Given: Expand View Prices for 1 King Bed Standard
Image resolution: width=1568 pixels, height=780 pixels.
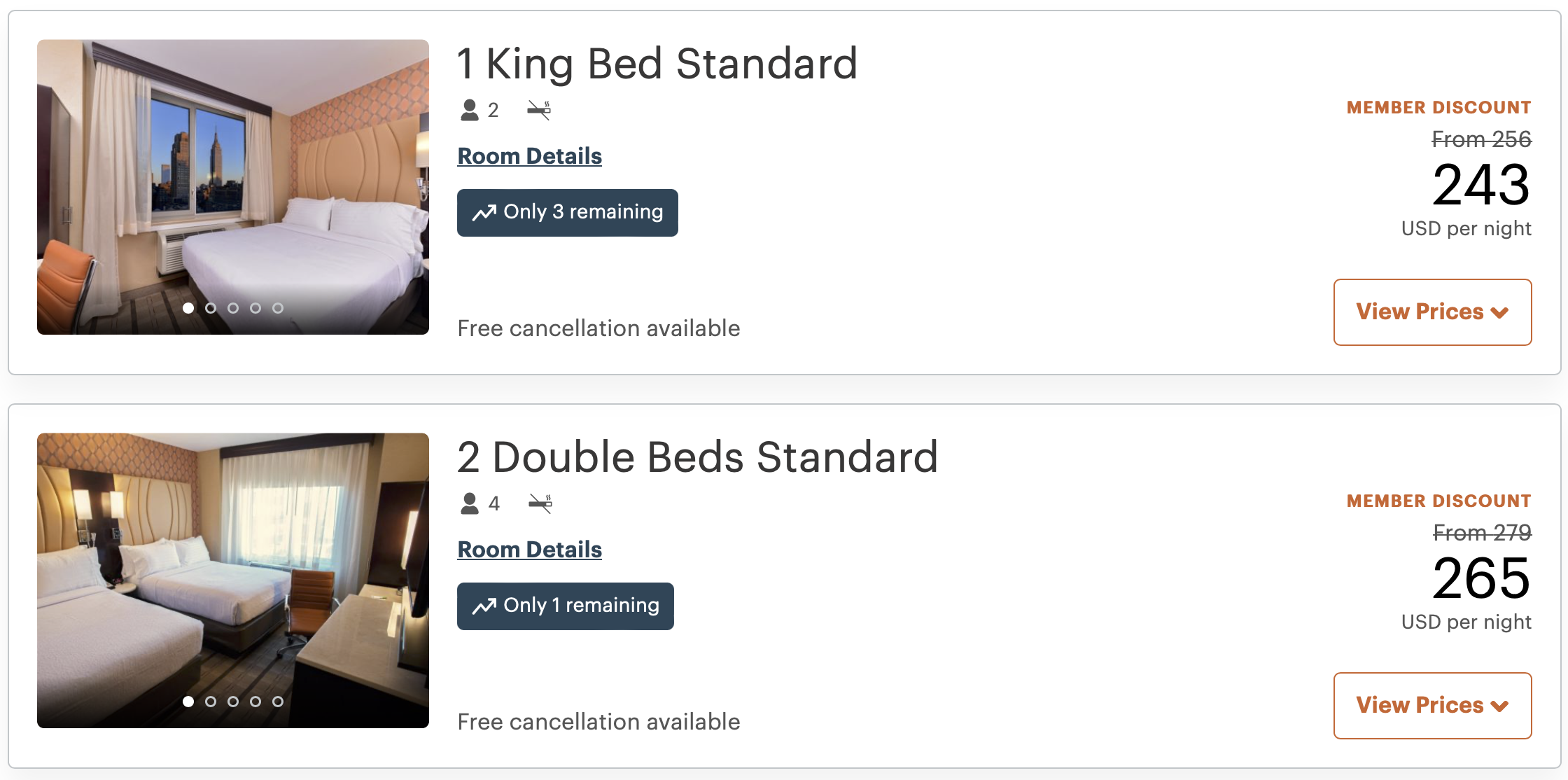Looking at the screenshot, I should click(x=1432, y=312).
